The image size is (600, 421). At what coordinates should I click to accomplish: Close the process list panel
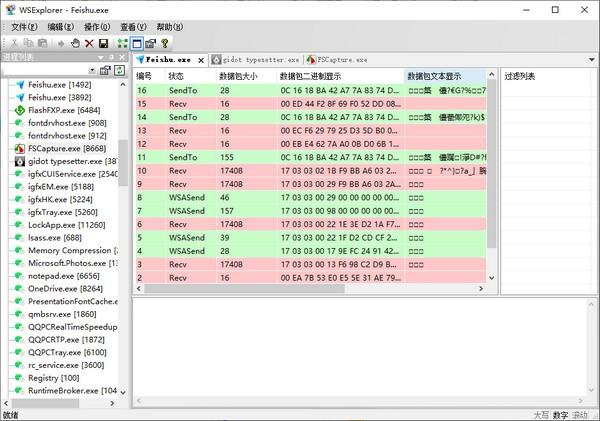(x=122, y=57)
